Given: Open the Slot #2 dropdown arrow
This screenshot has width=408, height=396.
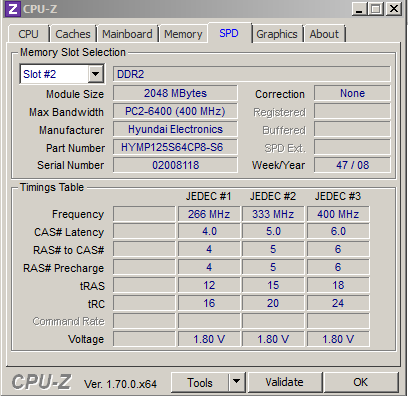Looking at the screenshot, I should tap(95, 74).
